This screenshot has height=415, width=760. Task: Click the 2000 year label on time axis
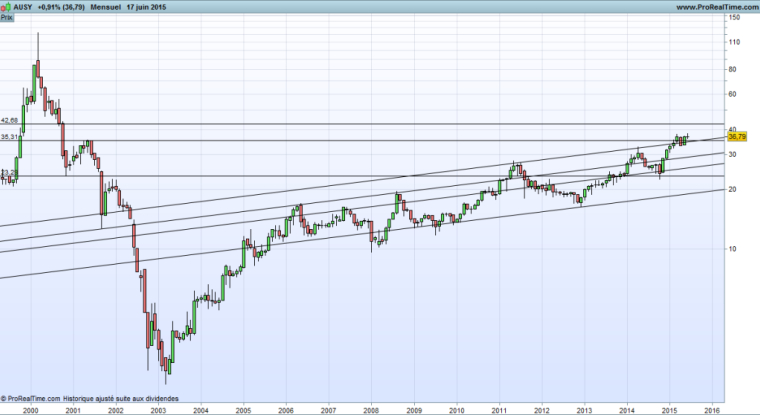coord(31,410)
